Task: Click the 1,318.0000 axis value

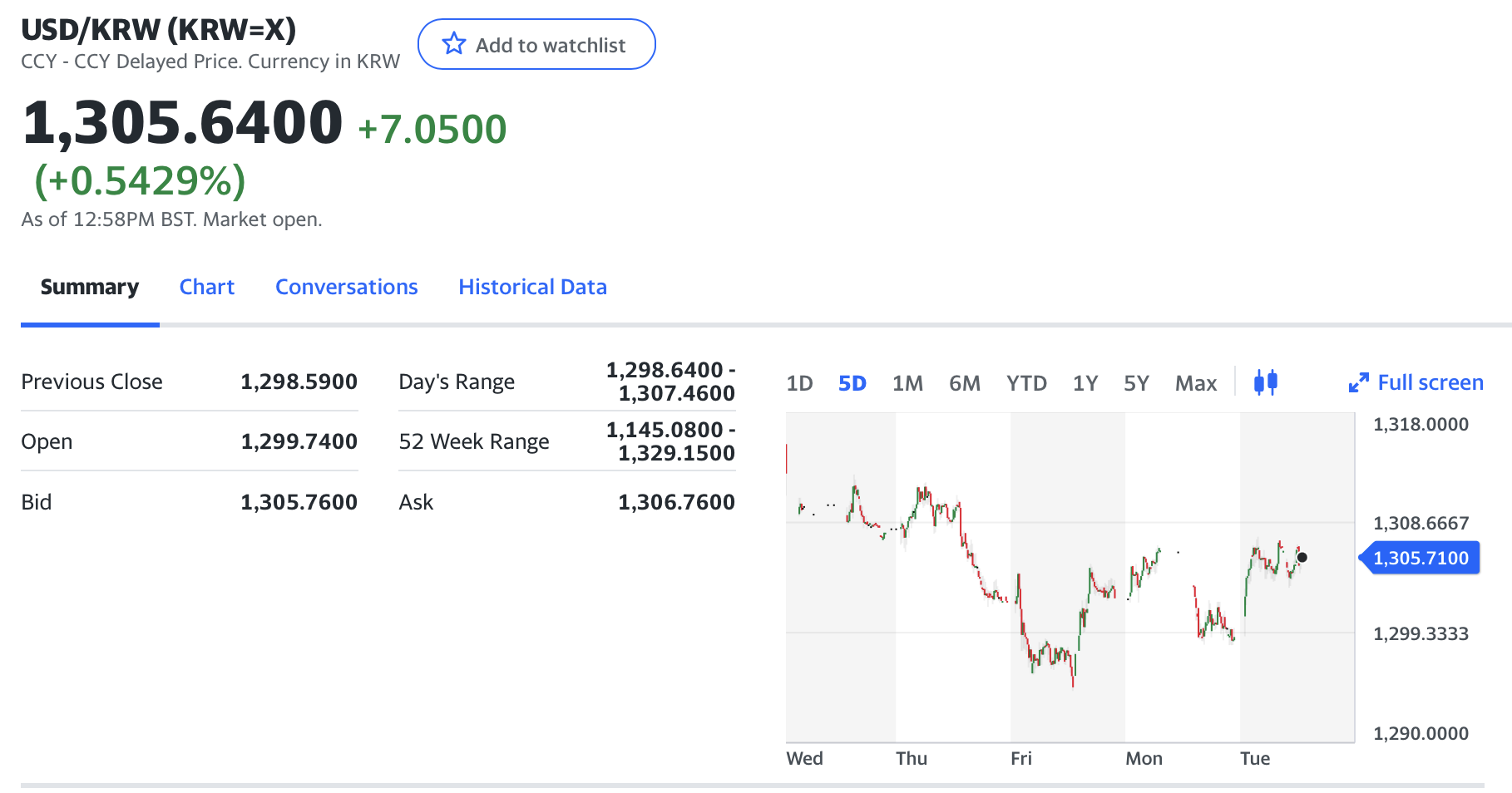Action: tap(1421, 424)
